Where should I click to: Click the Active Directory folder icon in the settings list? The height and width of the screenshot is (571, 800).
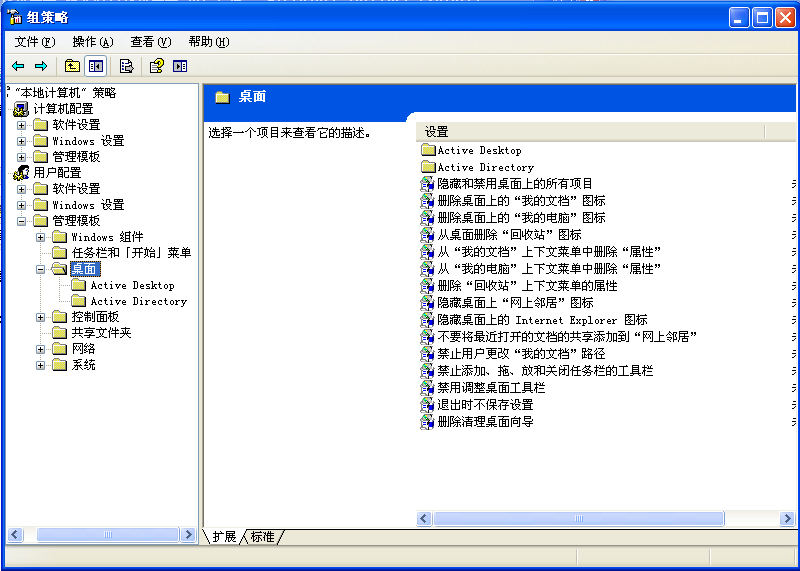[x=428, y=167]
